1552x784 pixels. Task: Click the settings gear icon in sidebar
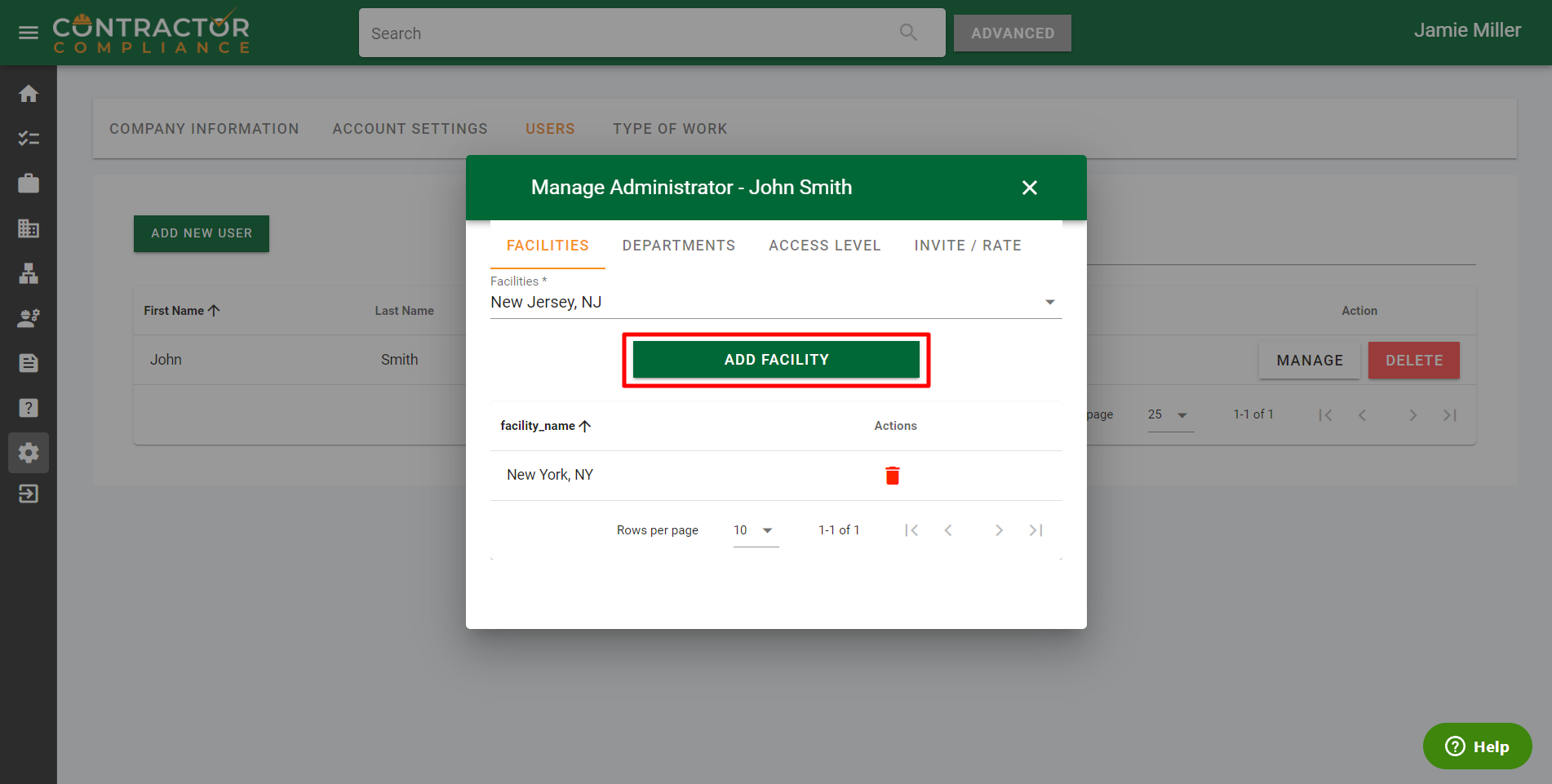29,453
